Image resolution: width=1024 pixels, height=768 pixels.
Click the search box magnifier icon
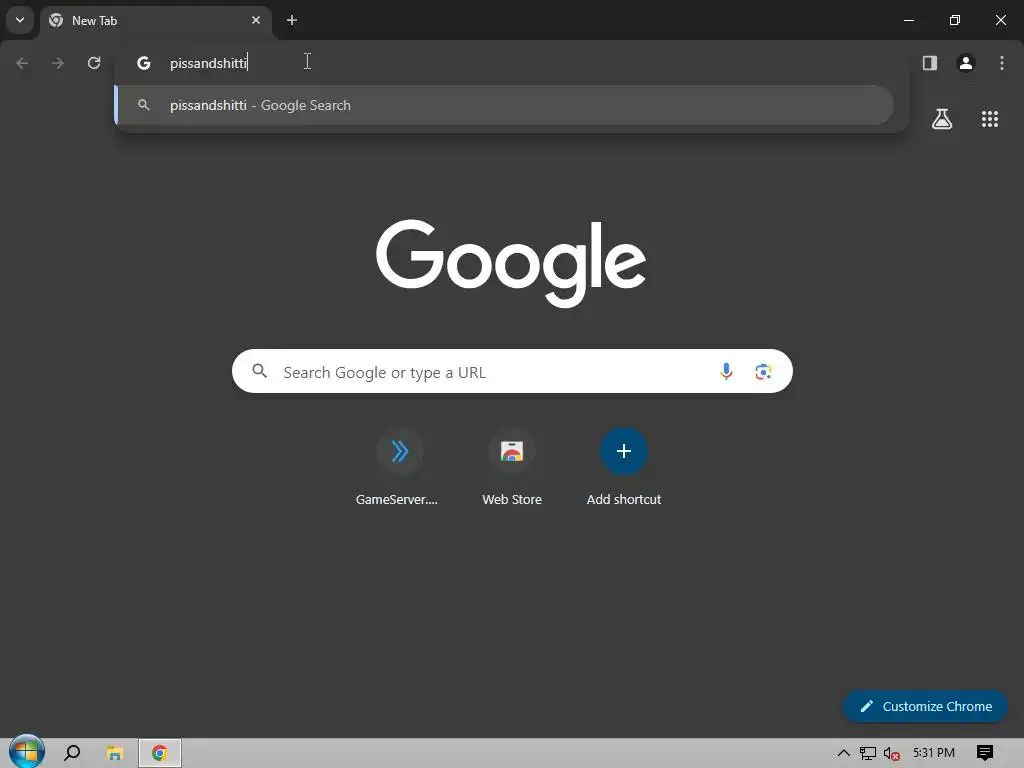coord(260,371)
